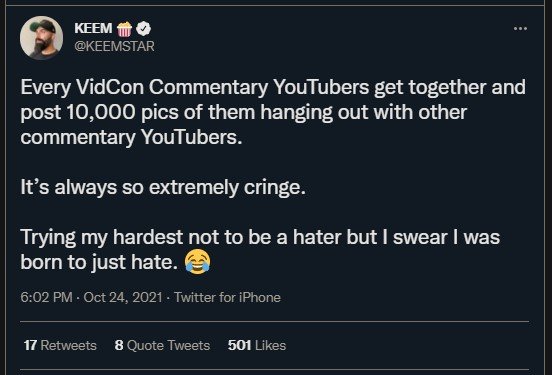Click the crying-laughing emoji in tweet
This screenshot has width=552, height=375.
click(198, 262)
